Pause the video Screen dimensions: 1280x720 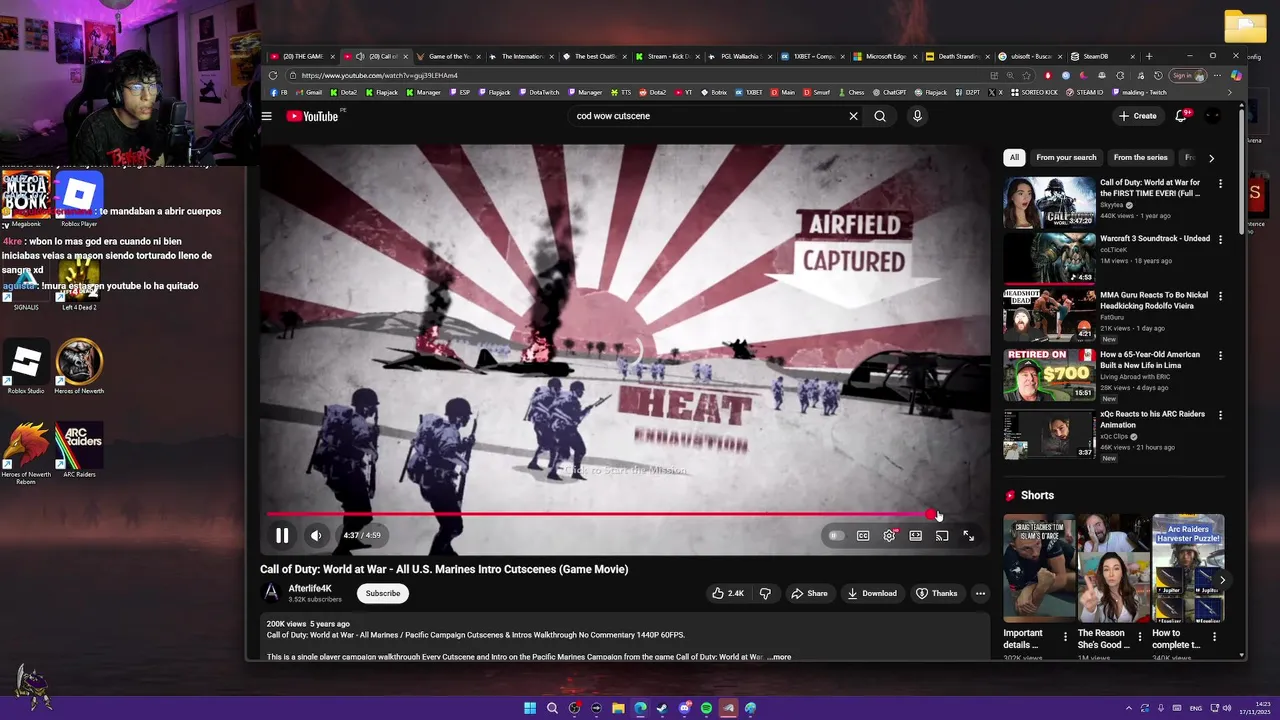(282, 536)
